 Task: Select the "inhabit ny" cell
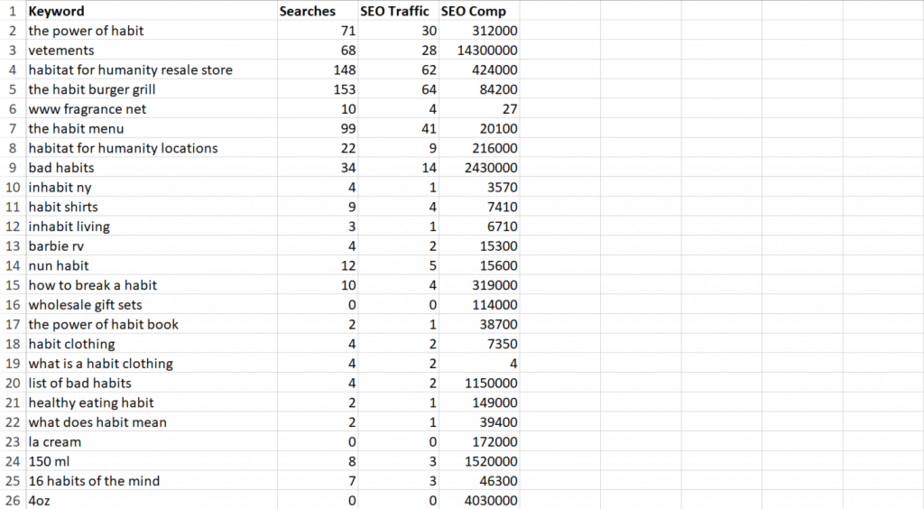coord(152,187)
